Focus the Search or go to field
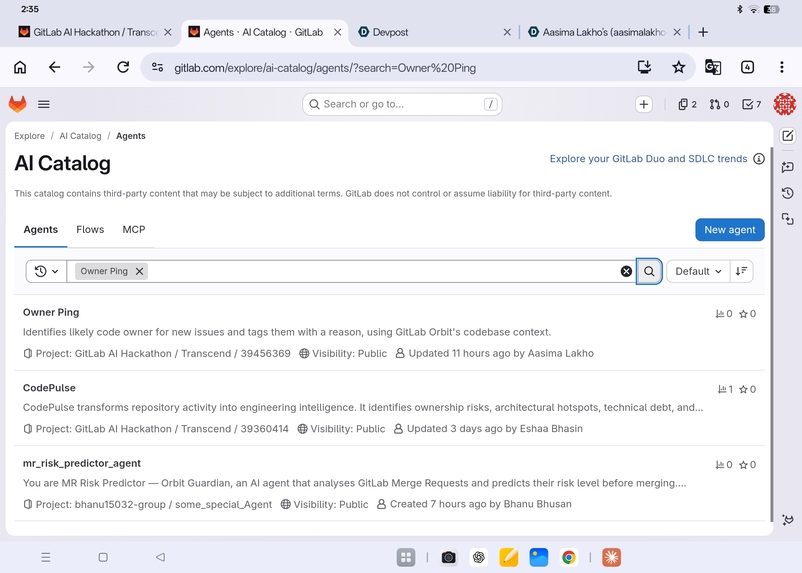The height and width of the screenshot is (573, 802). pyautogui.click(x=402, y=104)
